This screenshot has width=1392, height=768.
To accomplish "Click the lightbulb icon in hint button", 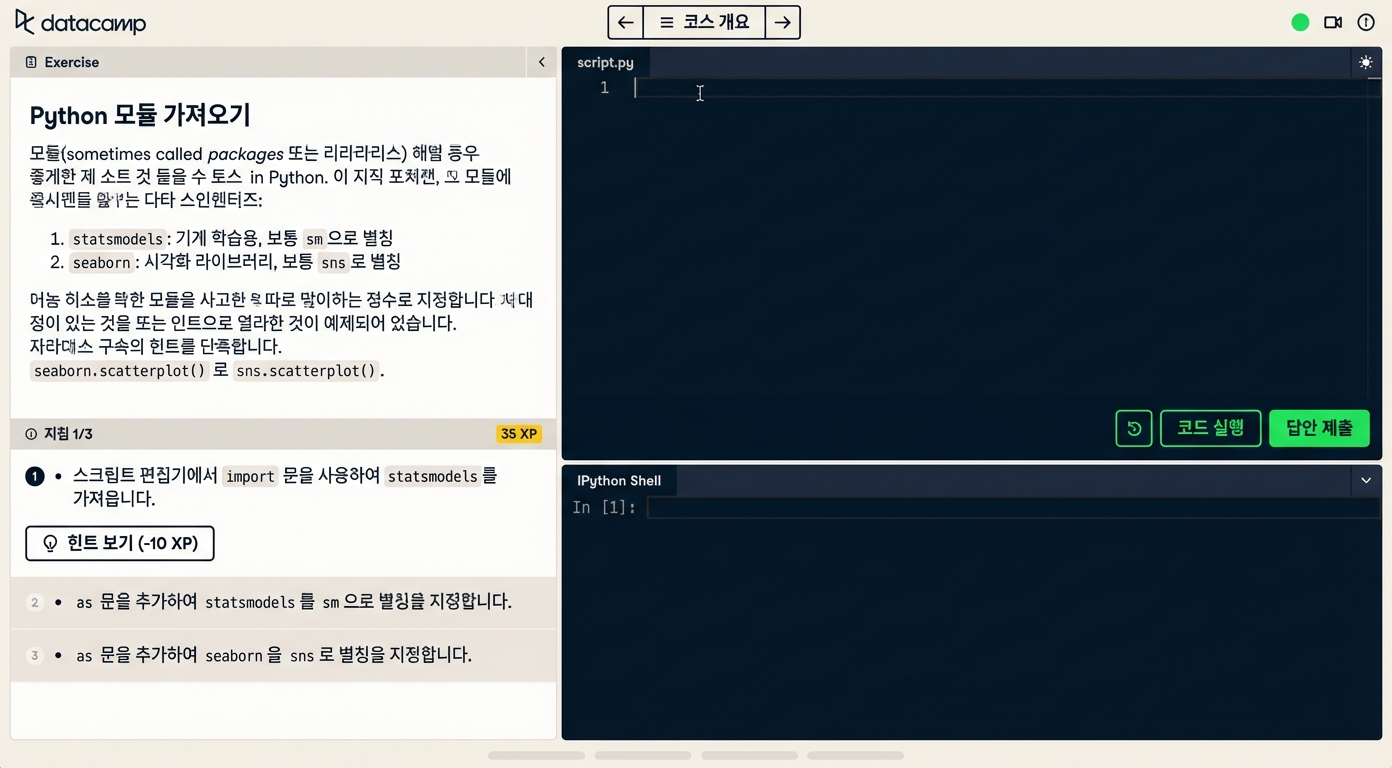I will (50, 544).
